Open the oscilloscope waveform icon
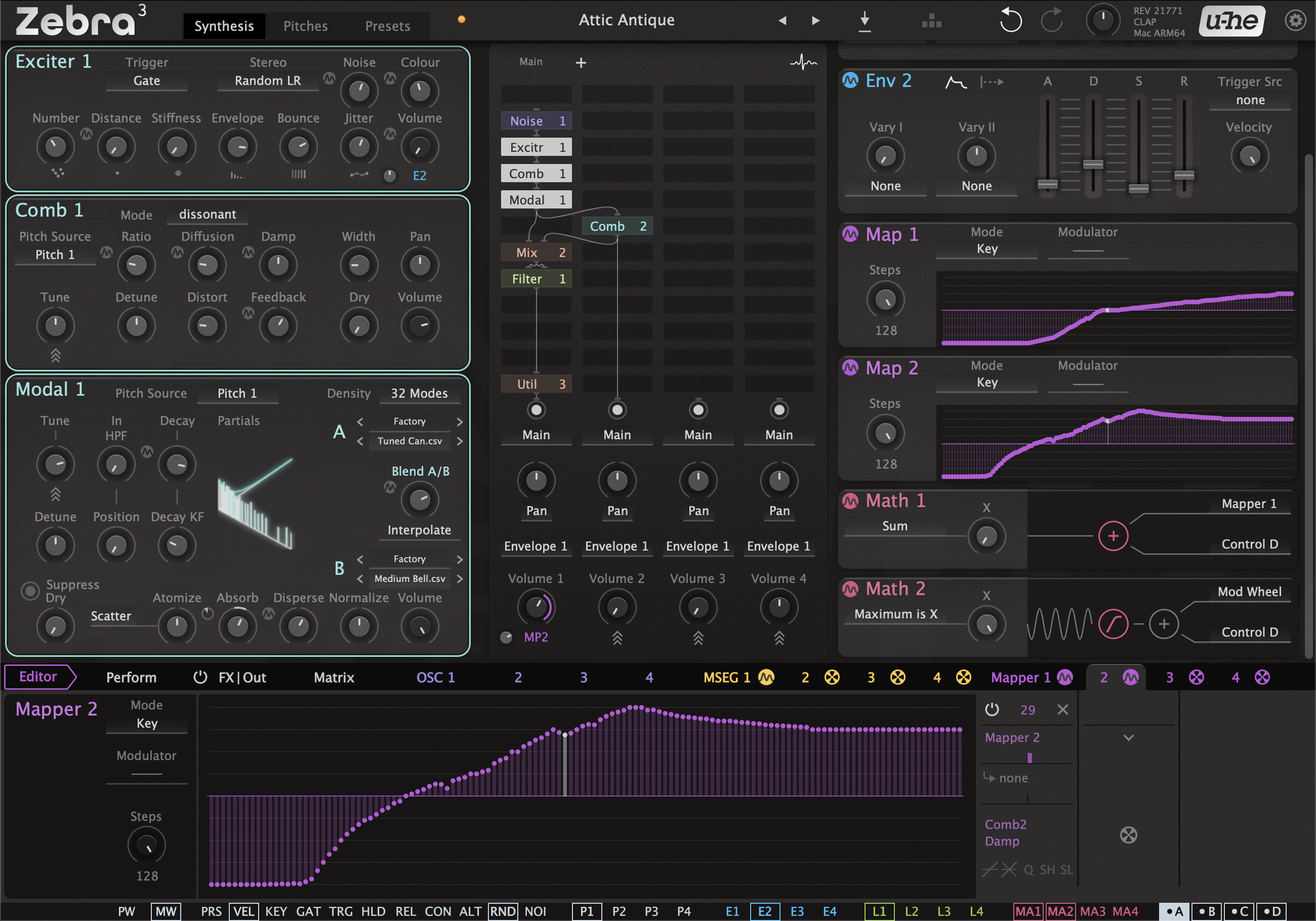 pos(804,62)
